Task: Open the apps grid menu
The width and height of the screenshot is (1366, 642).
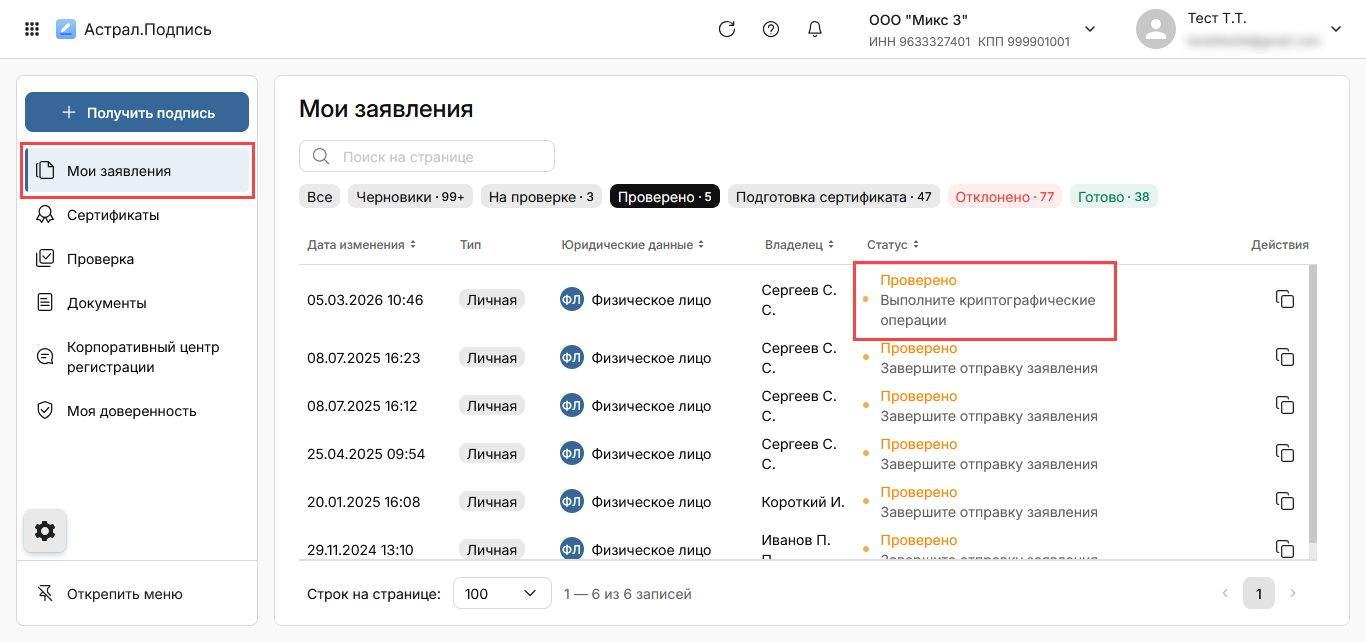Action: (32, 29)
